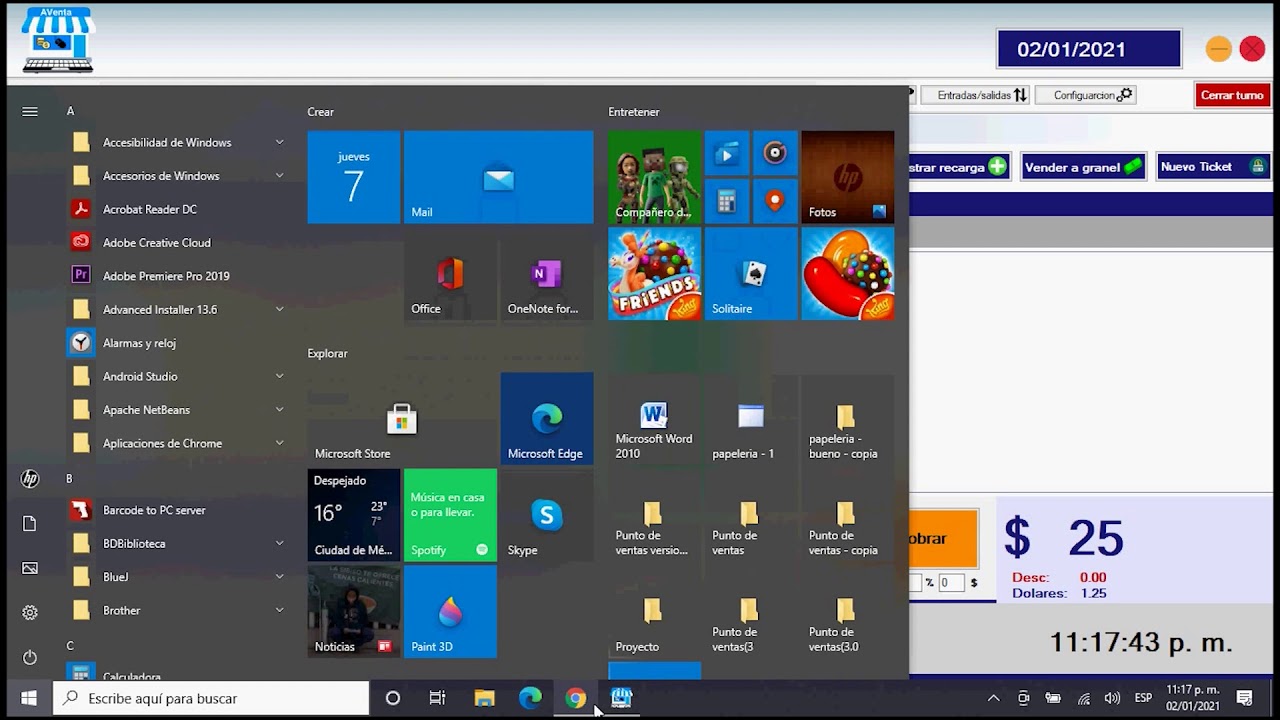Open the Microsoft Word 2010 tile
Image resolution: width=1280 pixels, height=720 pixels.
click(654, 422)
